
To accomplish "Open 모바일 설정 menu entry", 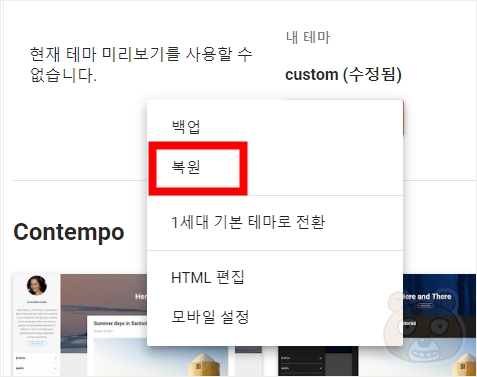I will point(275,317).
